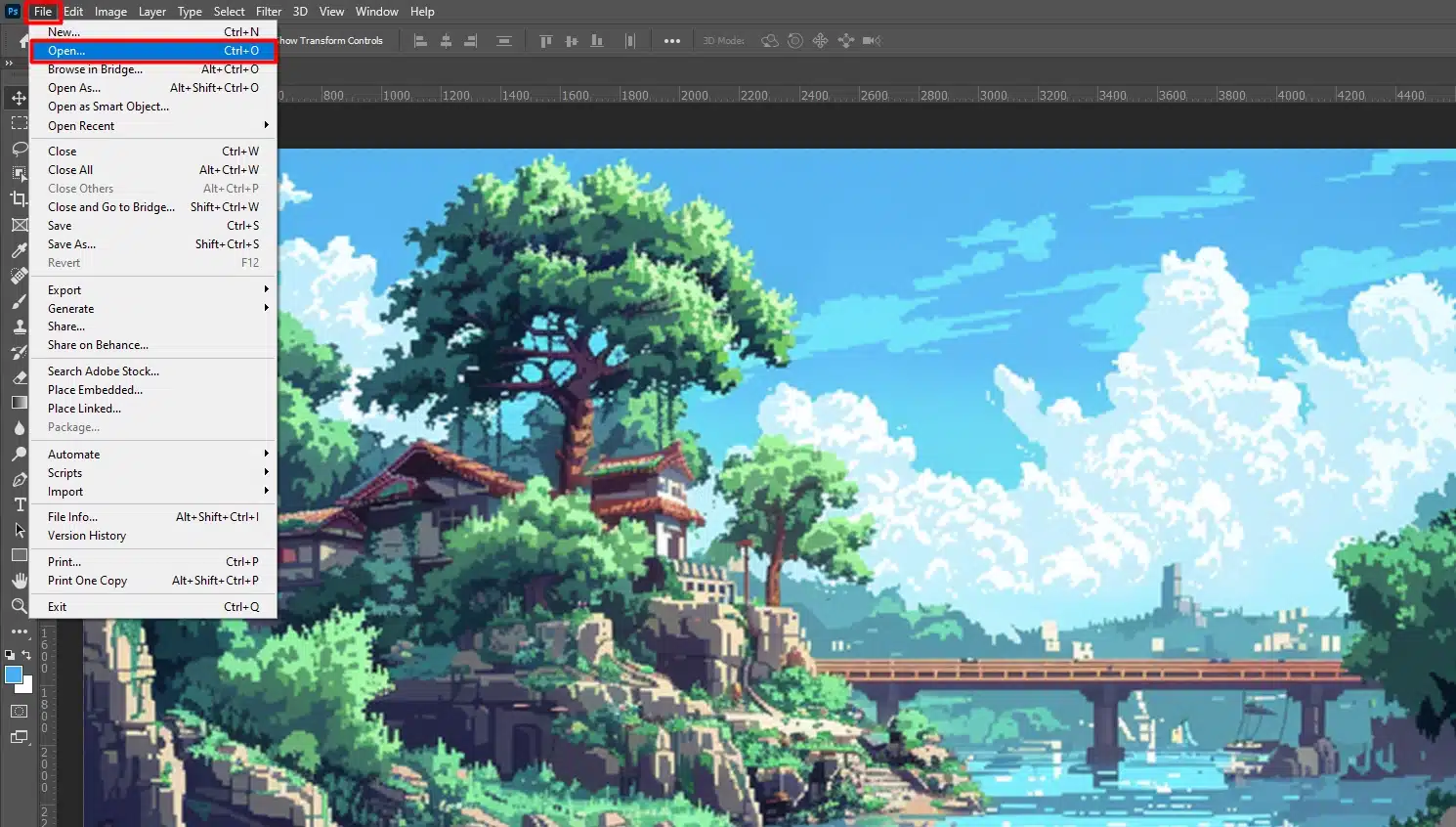Choose Search Adobe Stock...
Screen dimensions: 1456x827
coord(153,371)
